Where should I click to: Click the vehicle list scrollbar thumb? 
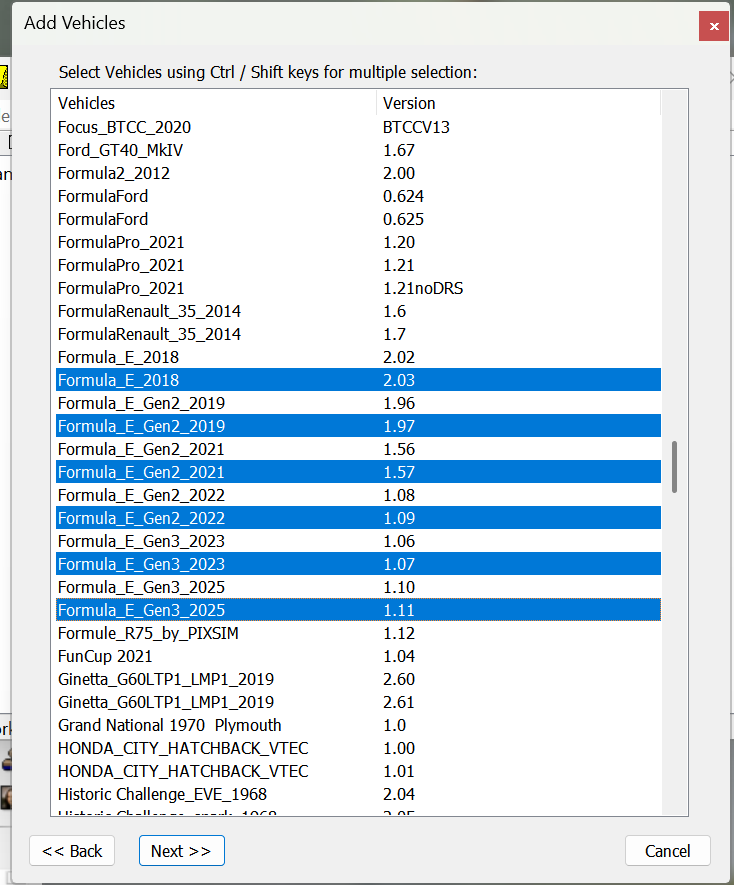[x=674, y=467]
